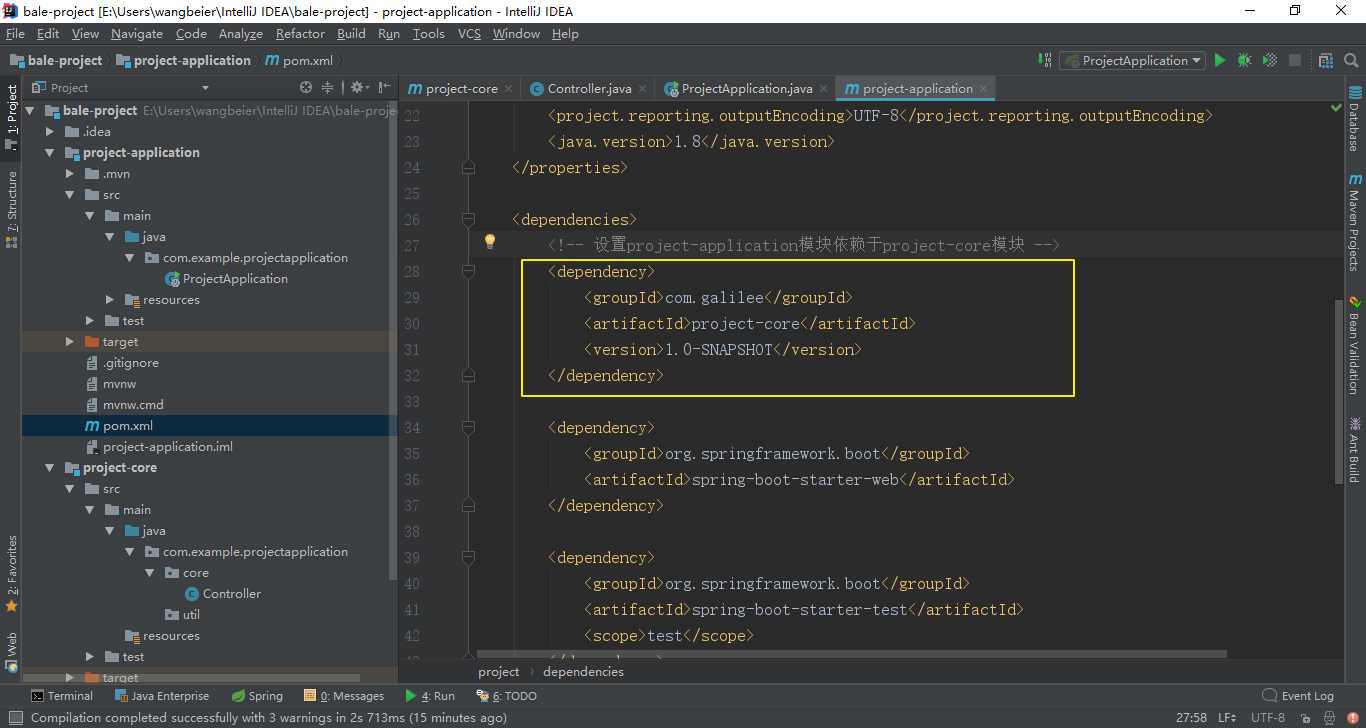Screen dimensions: 1366x728
Task: Open the Run tool window
Action: point(430,696)
